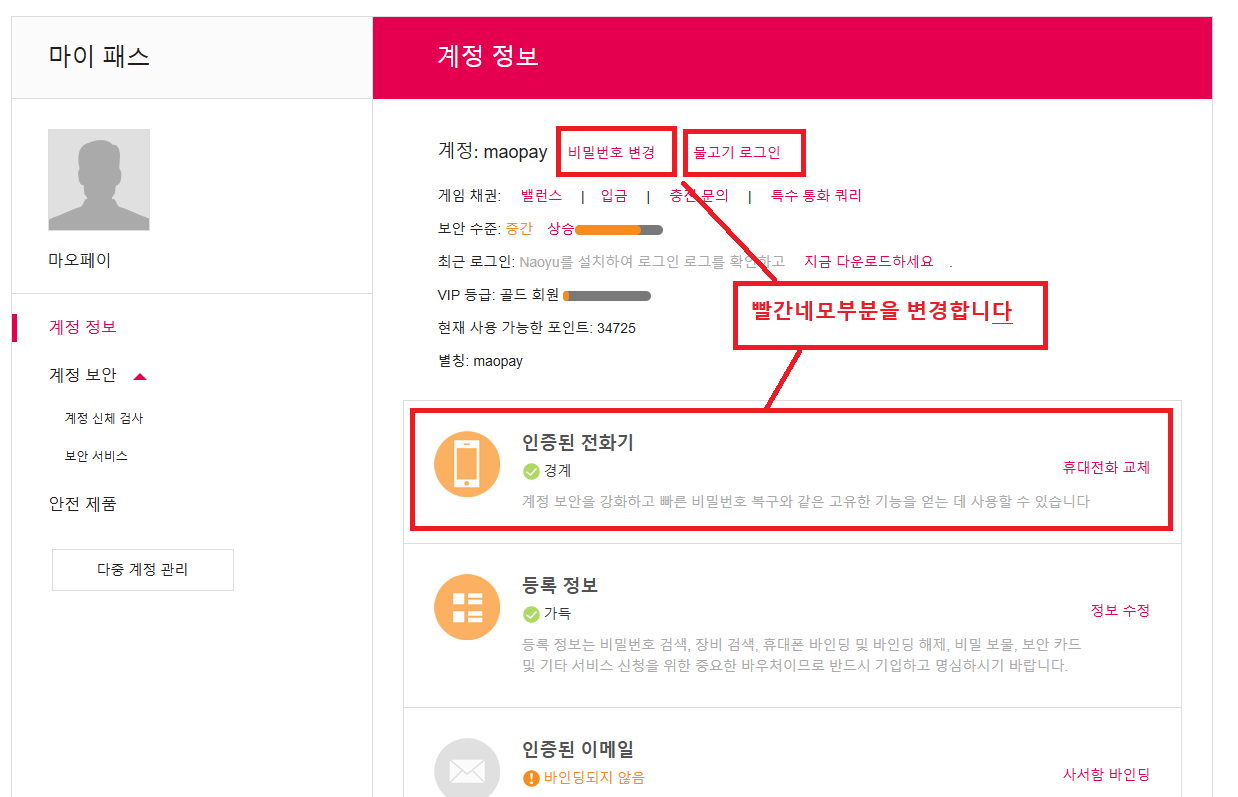Select 안전 제품 in the sidebar
Image resolution: width=1238 pixels, height=797 pixels.
click(x=83, y=503)
